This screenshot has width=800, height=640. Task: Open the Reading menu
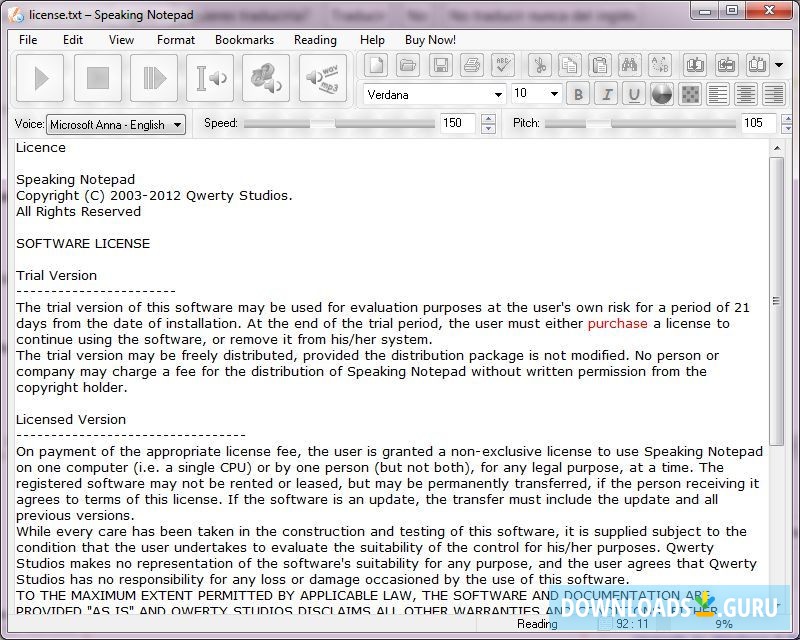[315, 40]
